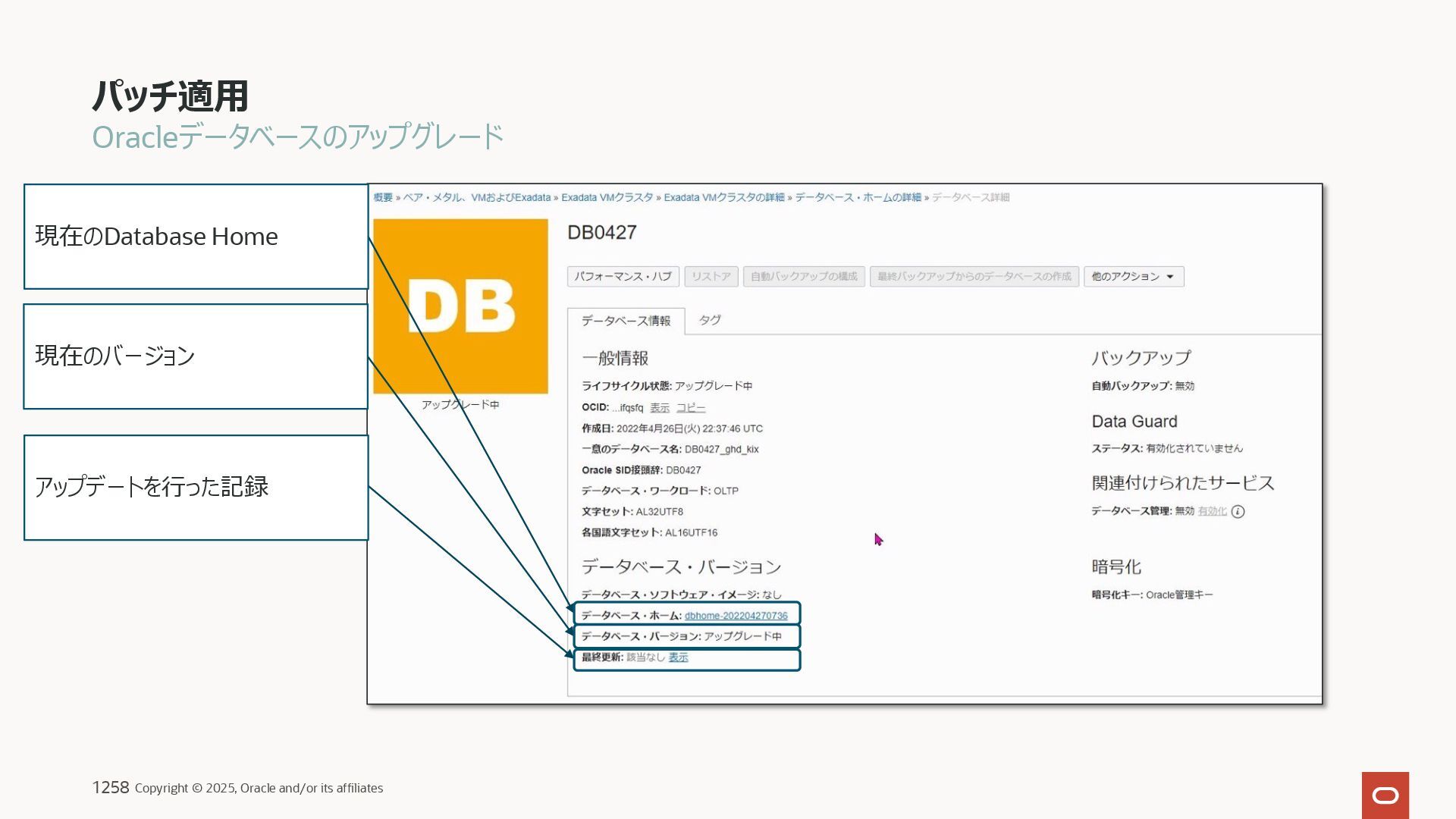This screenshot has width=1456, height=819.
Task: Click the 現在のDatabase Home callout box
Action: [x=196, y=237]
